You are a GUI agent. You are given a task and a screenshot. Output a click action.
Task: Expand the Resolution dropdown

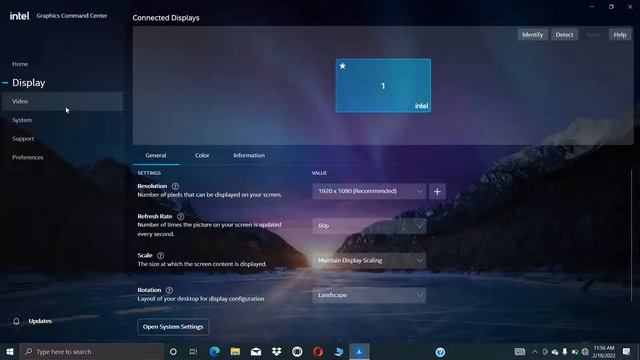369,191
